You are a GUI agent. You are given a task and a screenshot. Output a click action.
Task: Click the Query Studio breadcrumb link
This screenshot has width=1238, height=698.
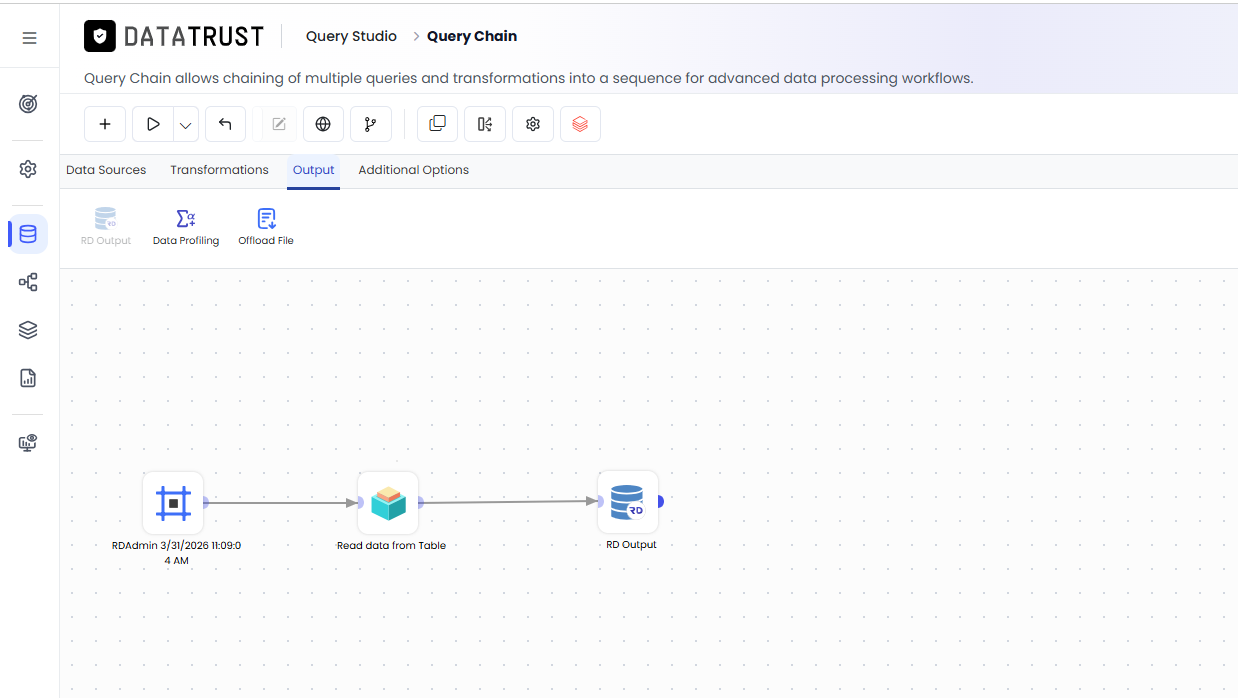(351, 36)
